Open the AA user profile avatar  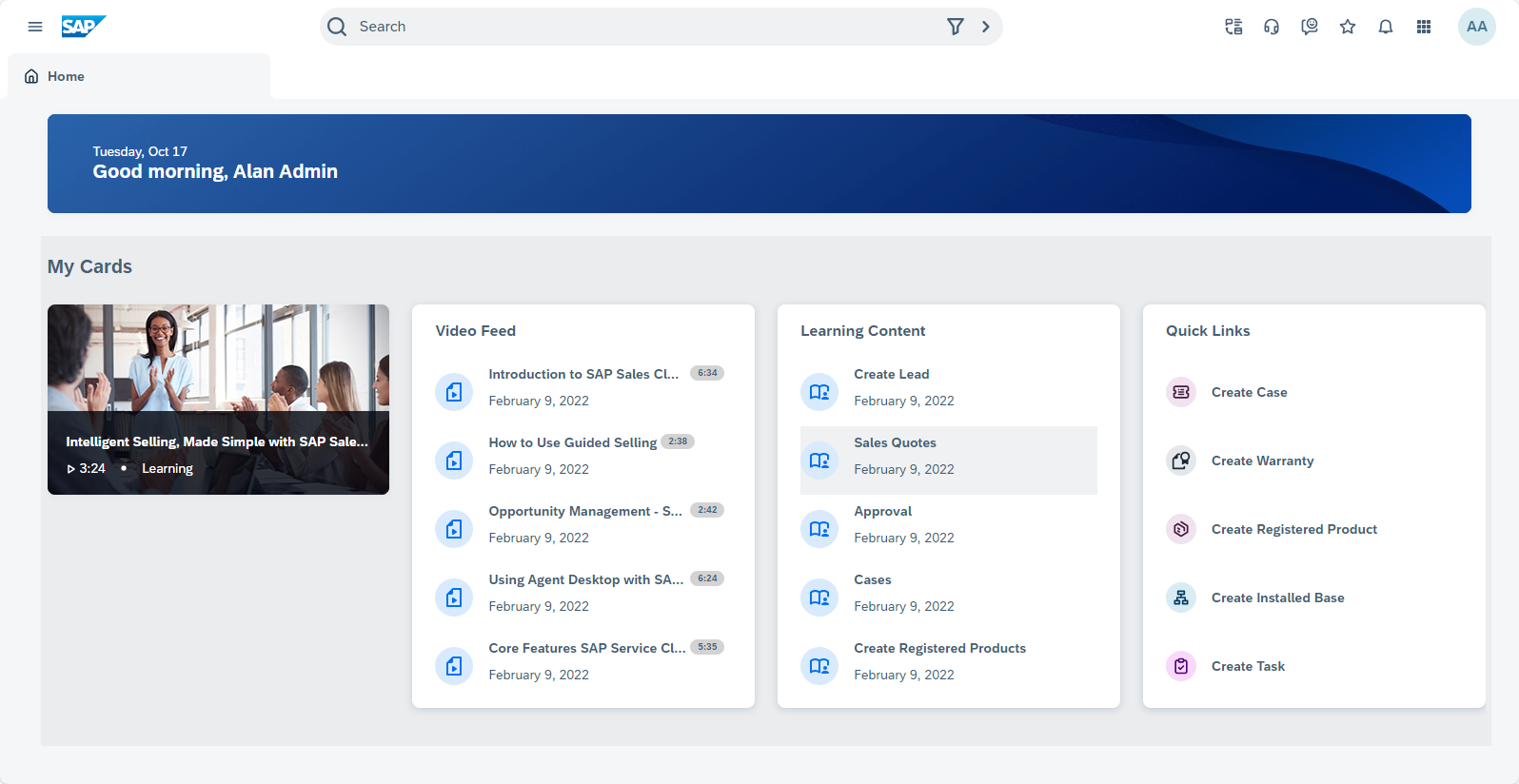click(x=1476, y=27)
